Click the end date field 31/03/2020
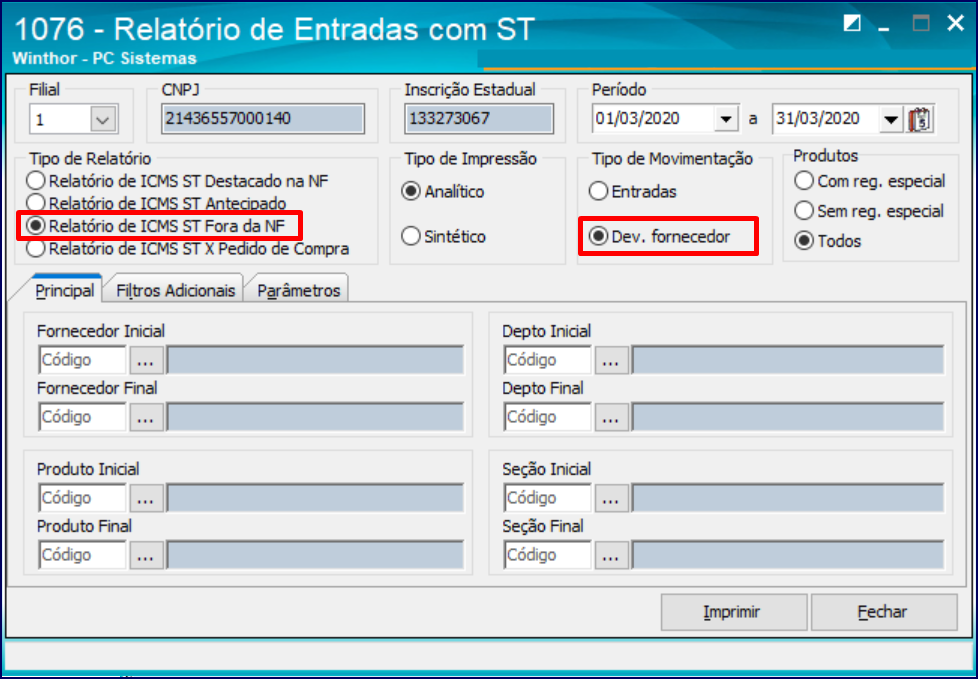 coord(825,118)
